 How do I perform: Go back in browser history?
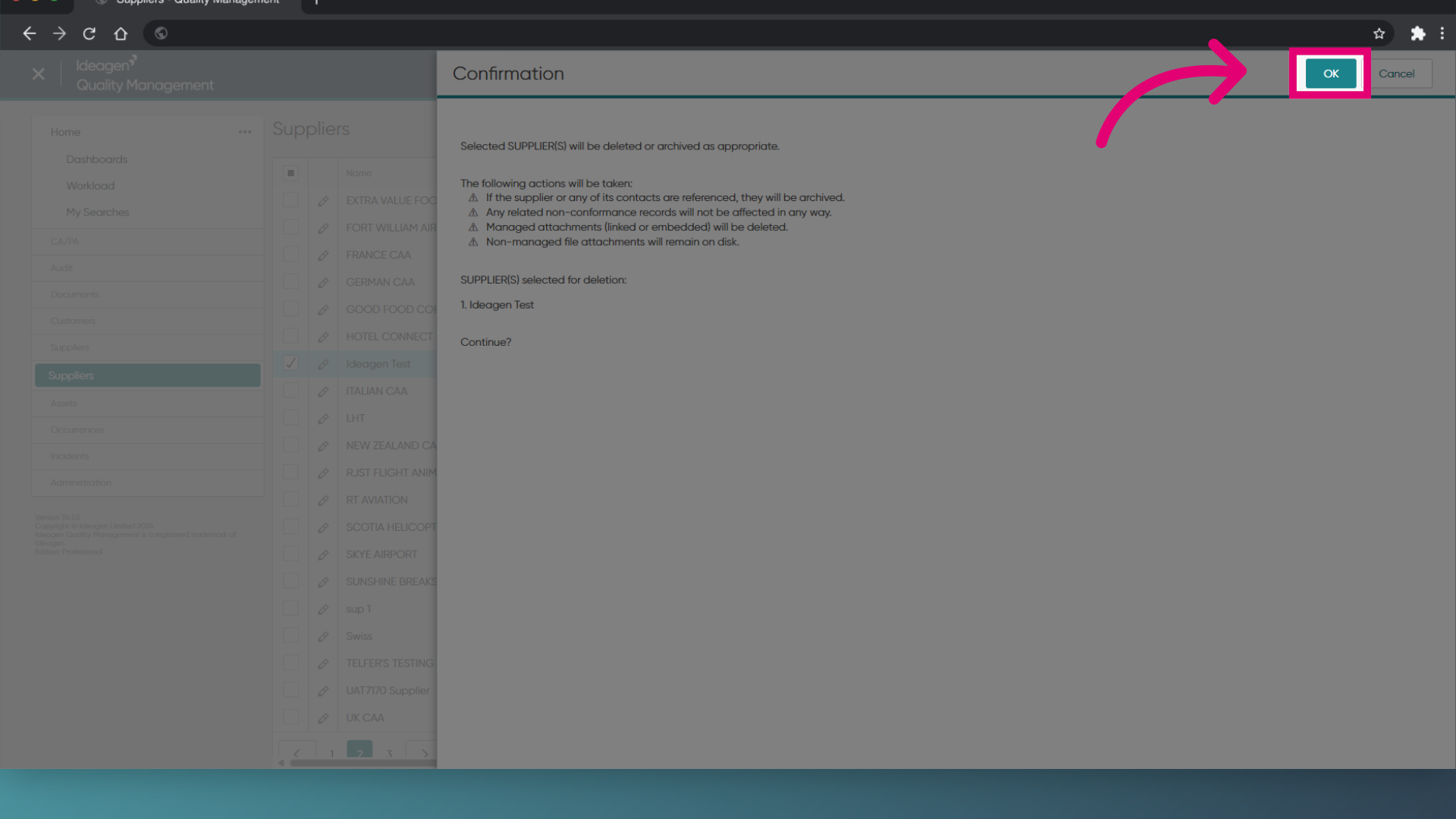click(x=29, y=33)
